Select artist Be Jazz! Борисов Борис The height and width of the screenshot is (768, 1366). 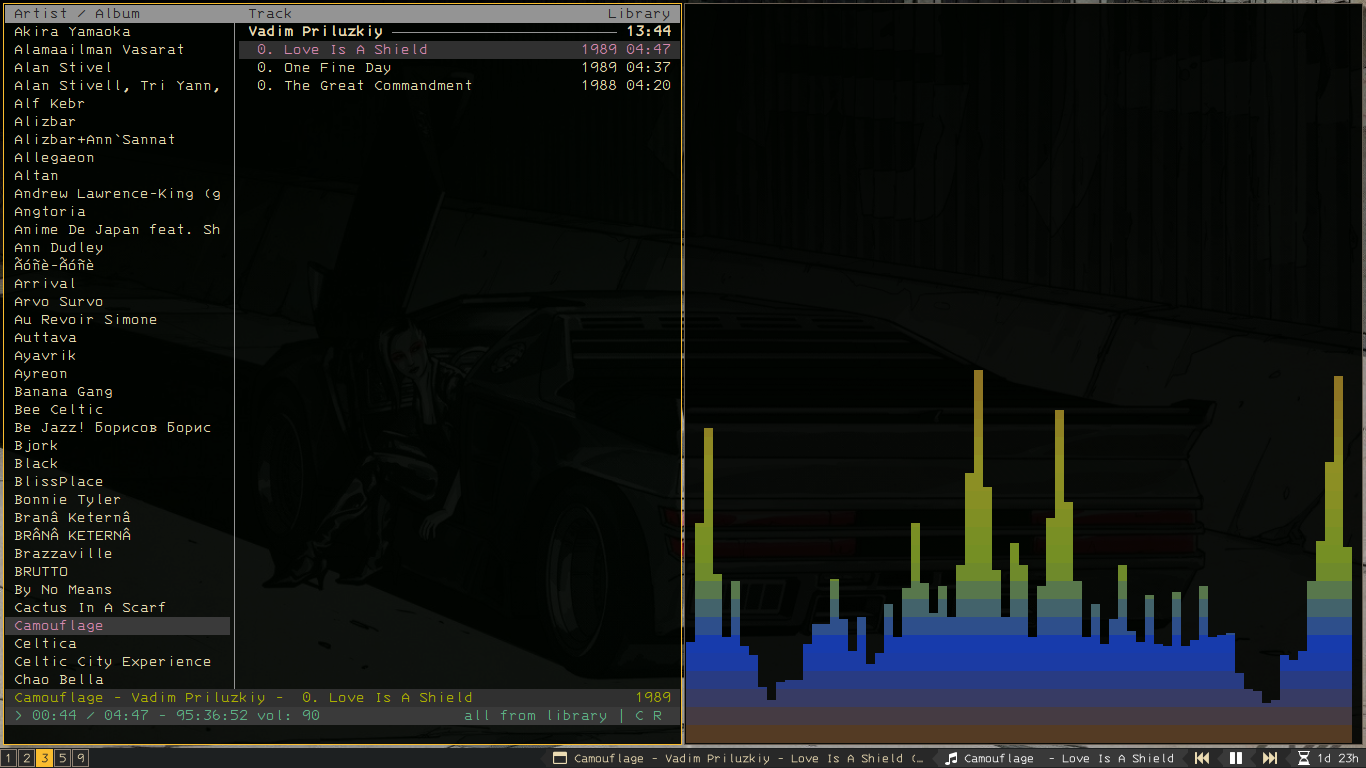(112, 428)
